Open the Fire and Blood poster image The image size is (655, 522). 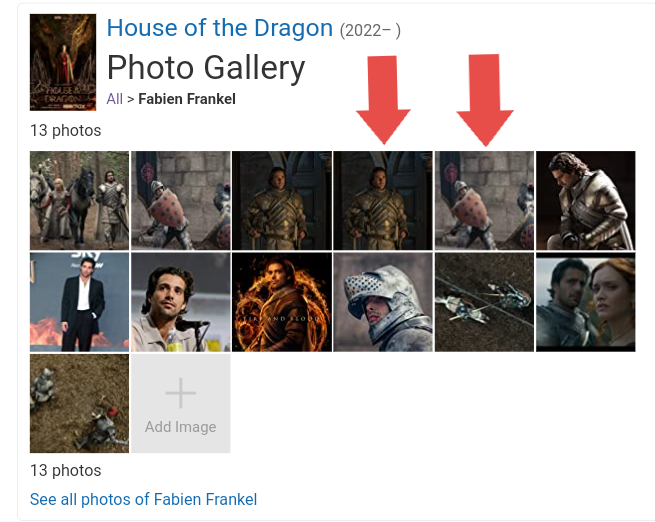[x=282, y=302]
